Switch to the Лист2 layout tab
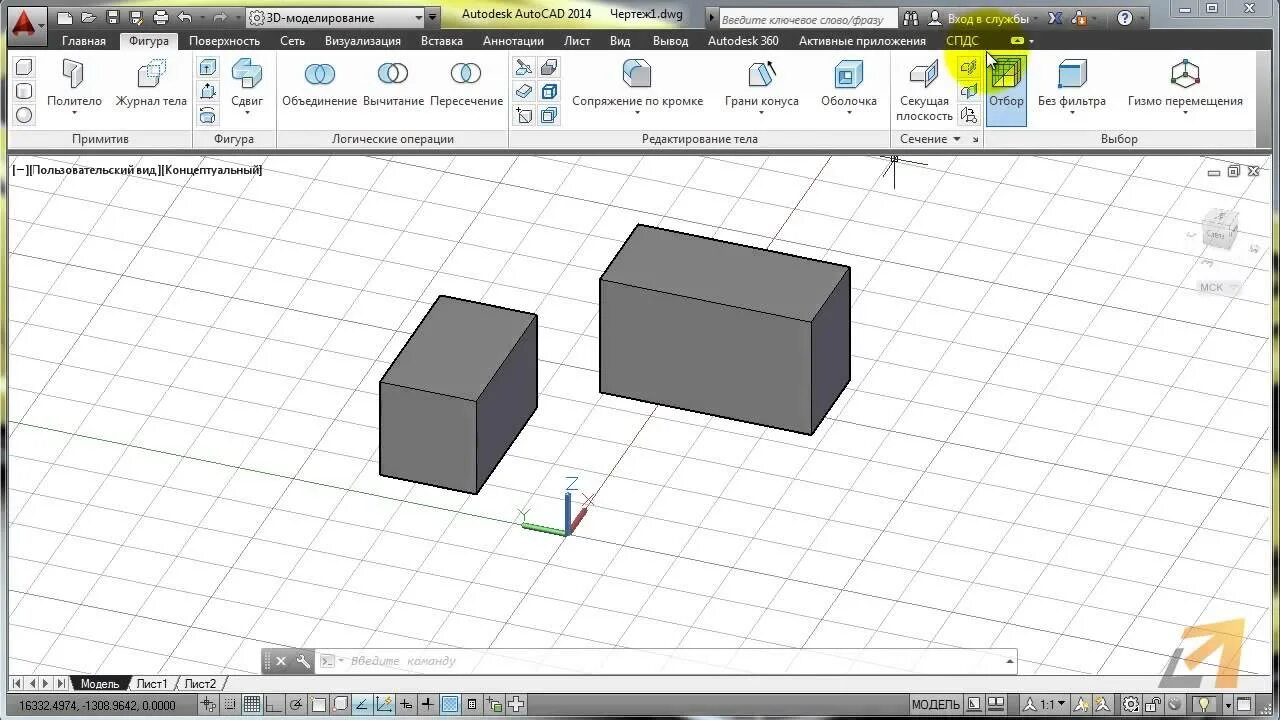The width and height of the screenshot is (1280, 720). [200, 684]
